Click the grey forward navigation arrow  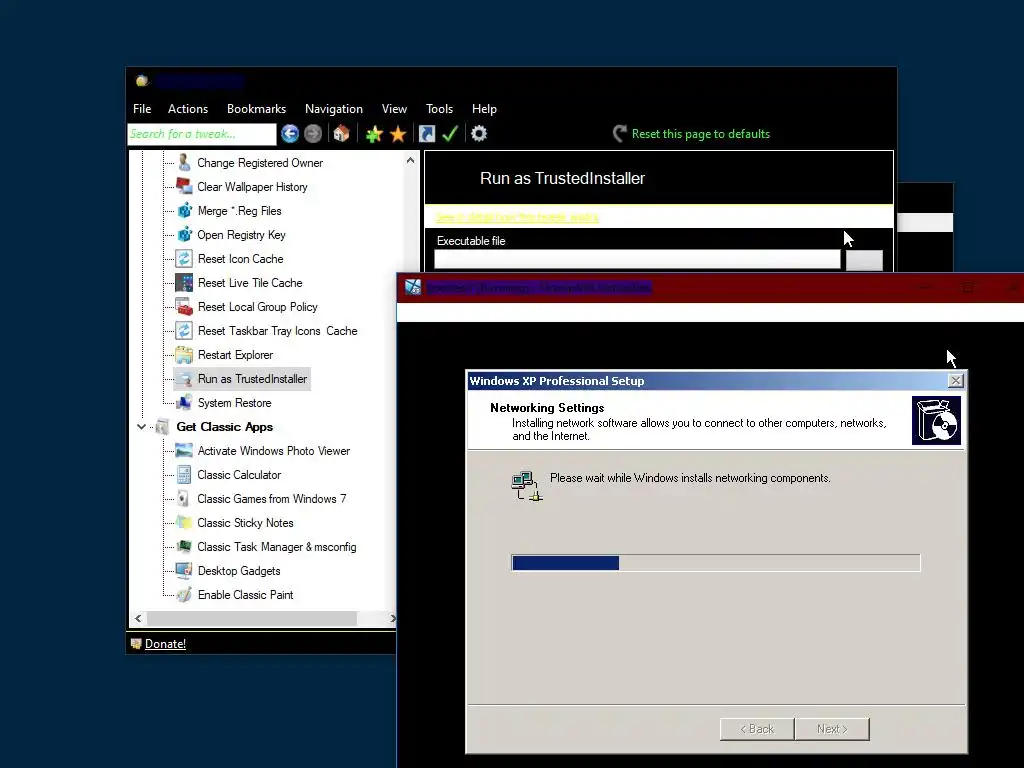313,134
